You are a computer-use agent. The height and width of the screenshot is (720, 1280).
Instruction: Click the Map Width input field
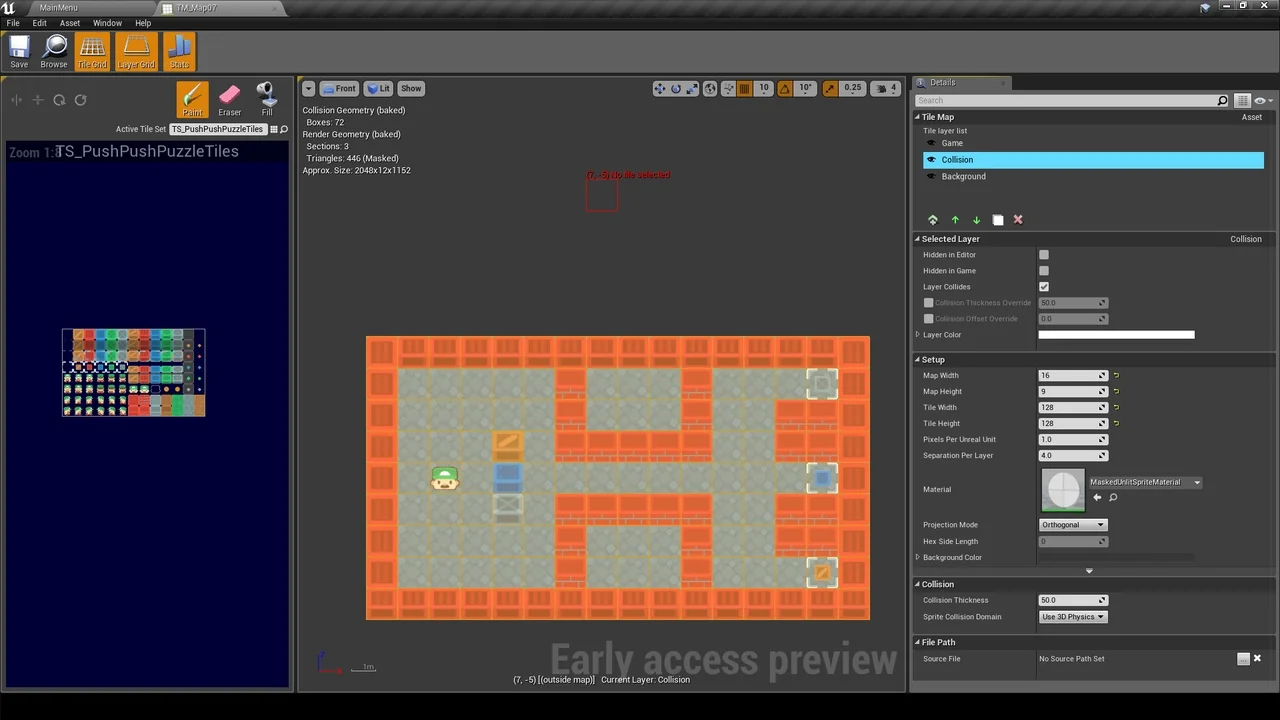click(1070, 376)
